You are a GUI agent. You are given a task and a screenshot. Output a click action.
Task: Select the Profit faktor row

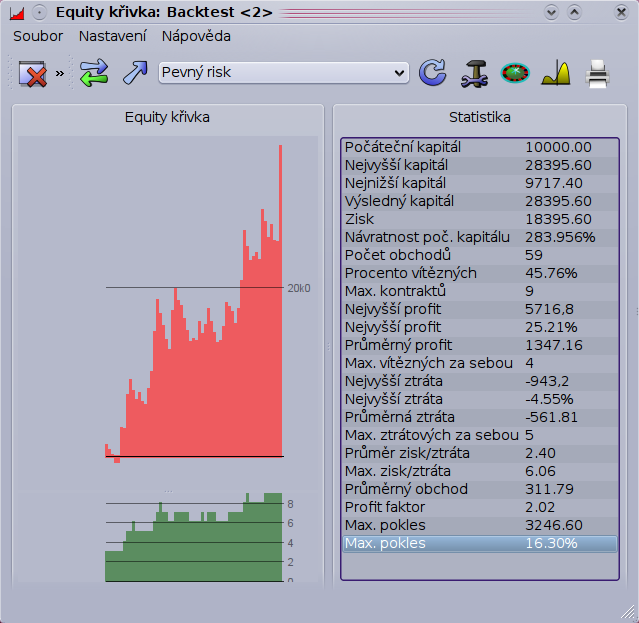(x=480, y=507)
